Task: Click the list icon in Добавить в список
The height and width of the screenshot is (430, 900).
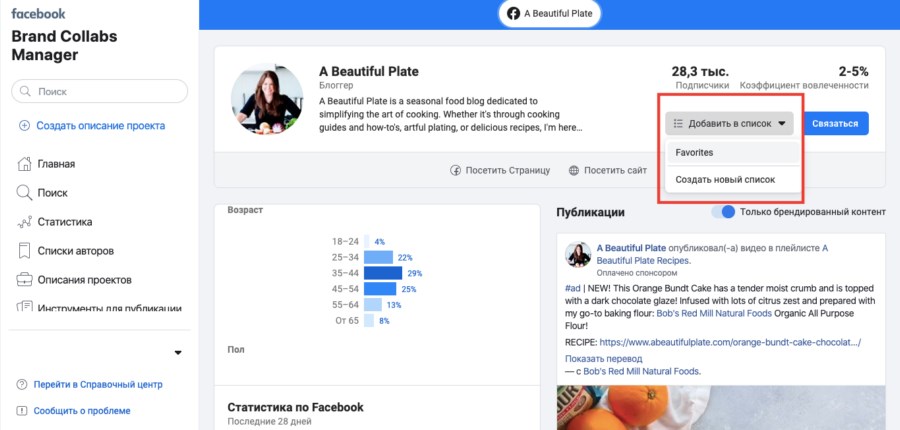Action: [x=678, y=123]
